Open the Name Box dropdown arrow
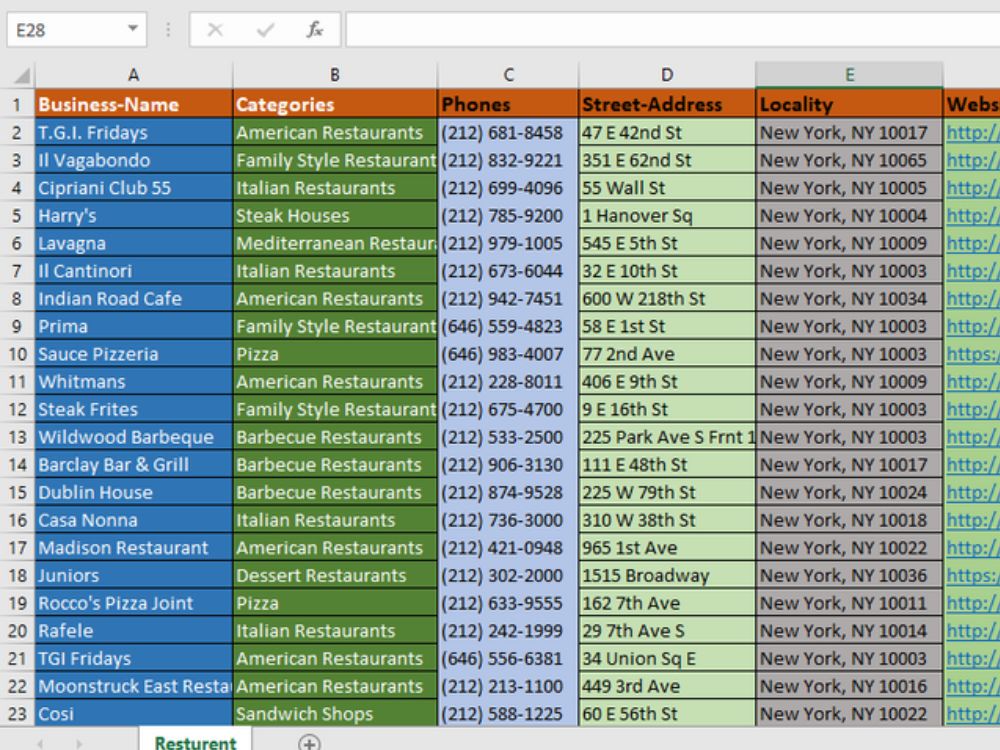 click(x=133, y=29)
